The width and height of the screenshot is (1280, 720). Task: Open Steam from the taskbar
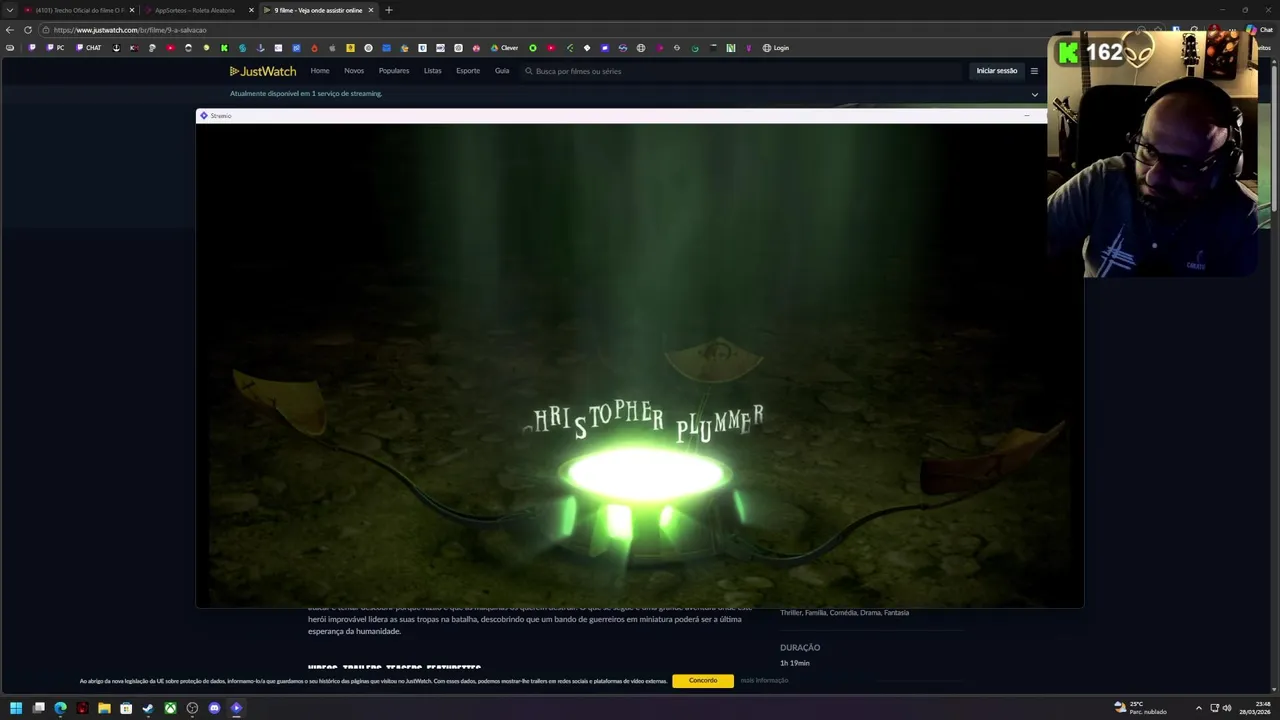pyautogui.click(x=148, y=708)
